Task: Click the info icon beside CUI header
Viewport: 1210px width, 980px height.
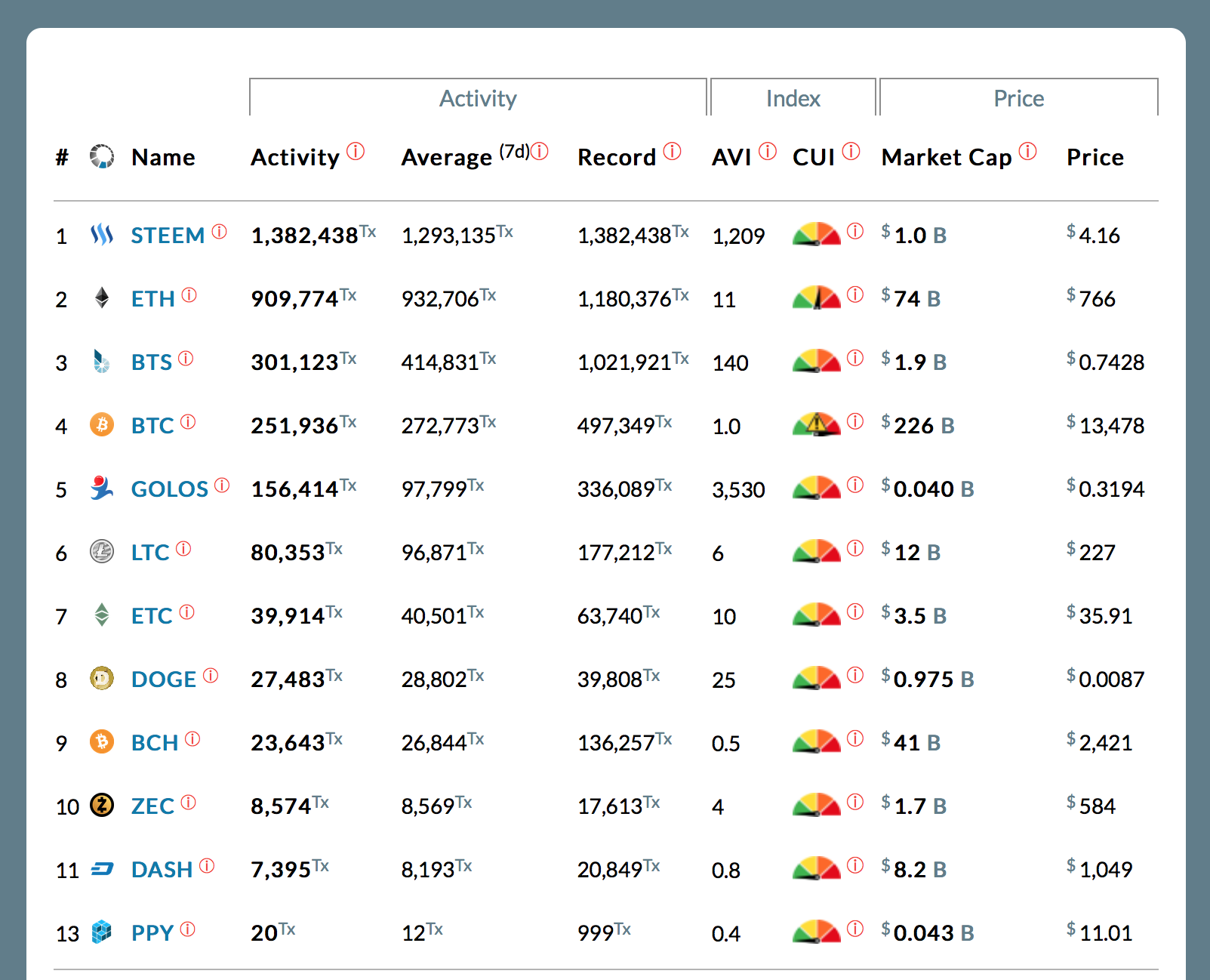Action: (x=851, y=152)
